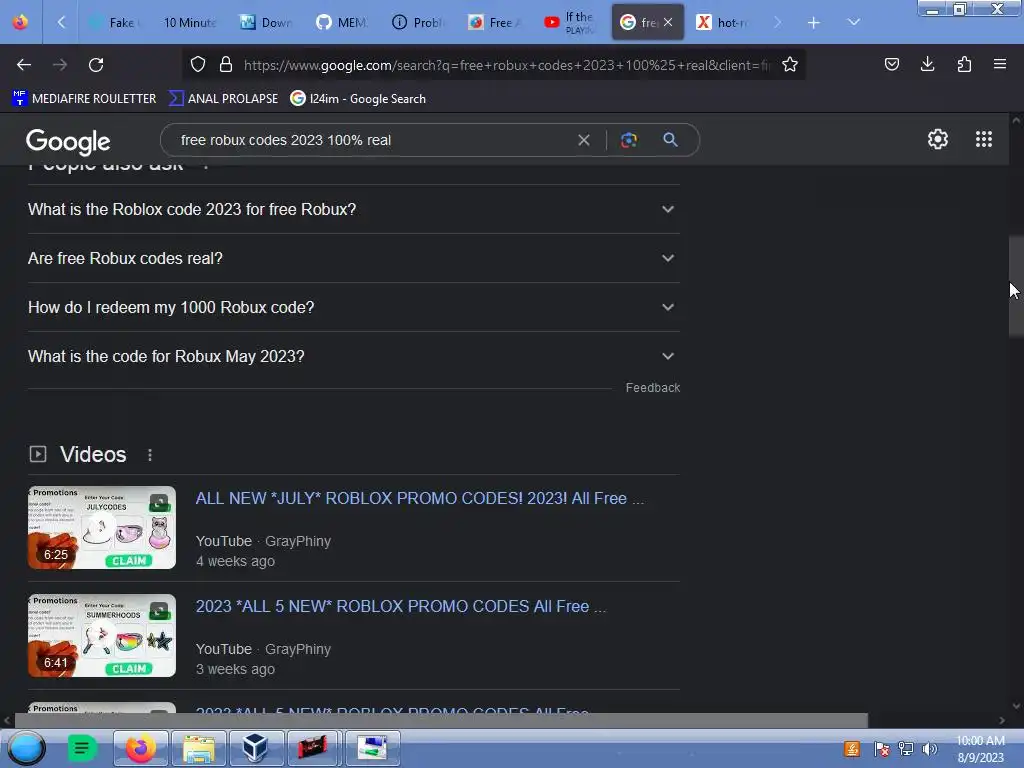Image resolution: width=1024 pixels, height=768 pixels.
Task: Open the file explorer taskbar icon
Action: (x=199, y=748)
